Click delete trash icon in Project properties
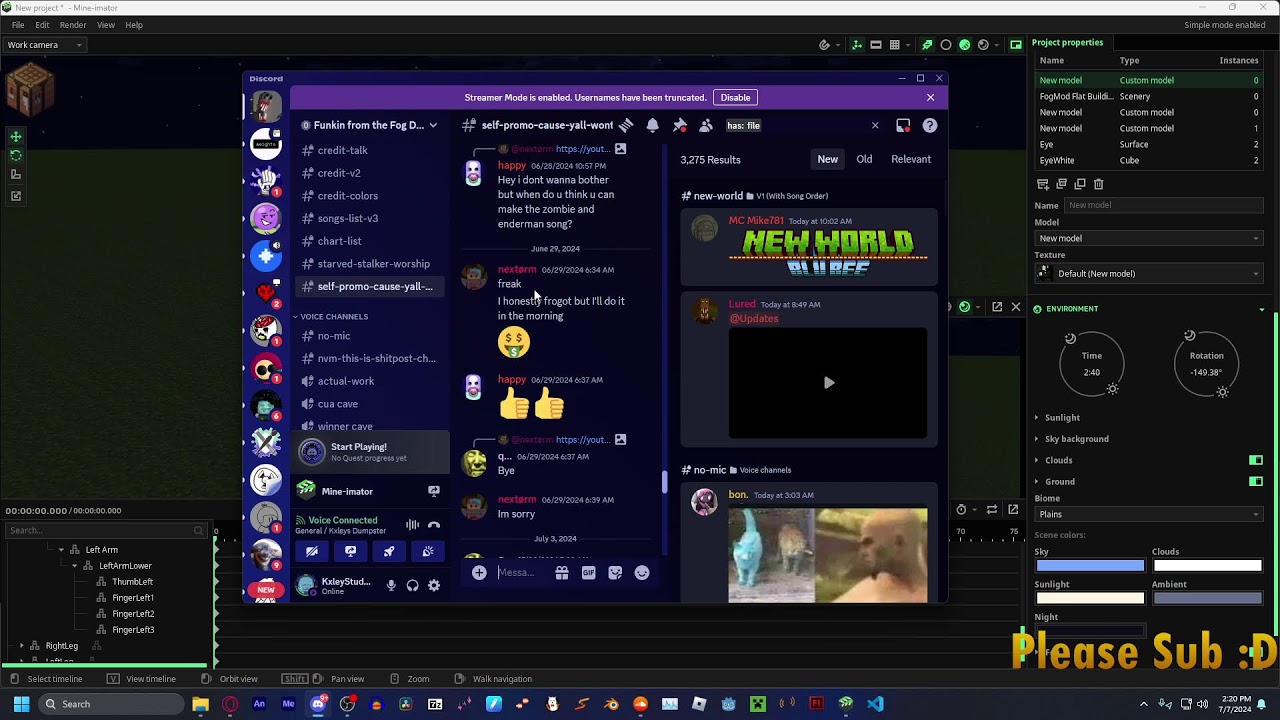The width and height of the screenshot is (1280, 720). pyautogui.click(x=1099, y=184)
